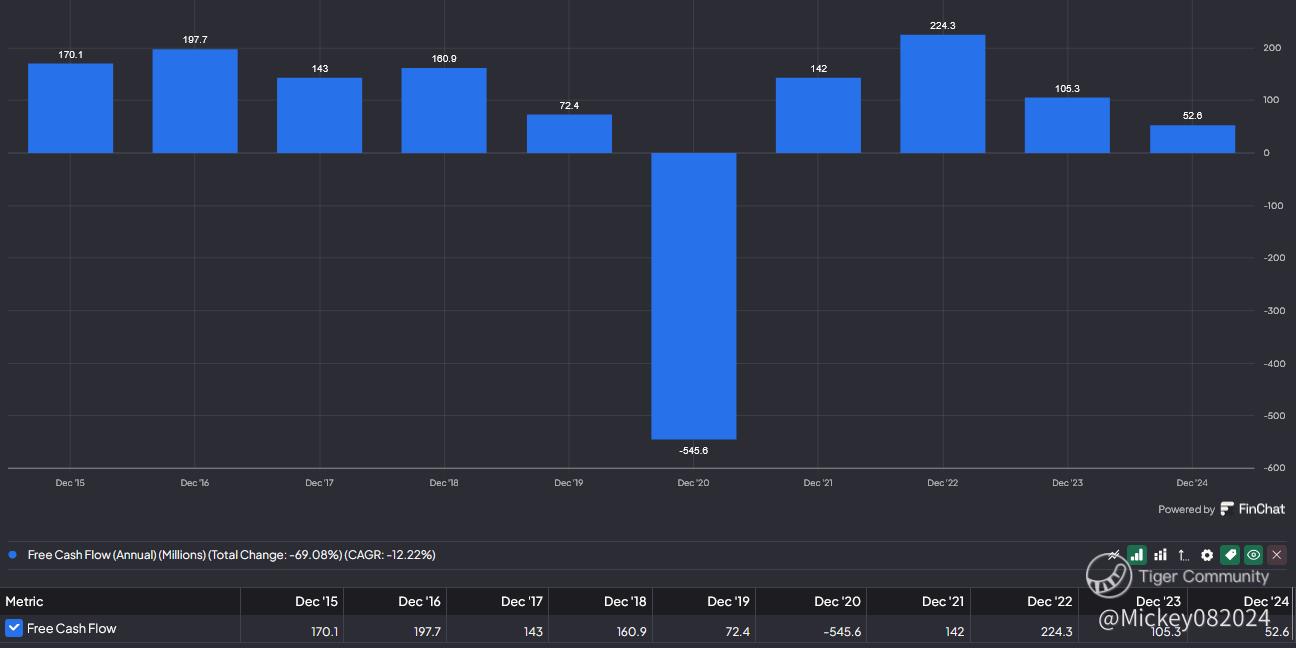Click the Metric column header

[25, 601]
